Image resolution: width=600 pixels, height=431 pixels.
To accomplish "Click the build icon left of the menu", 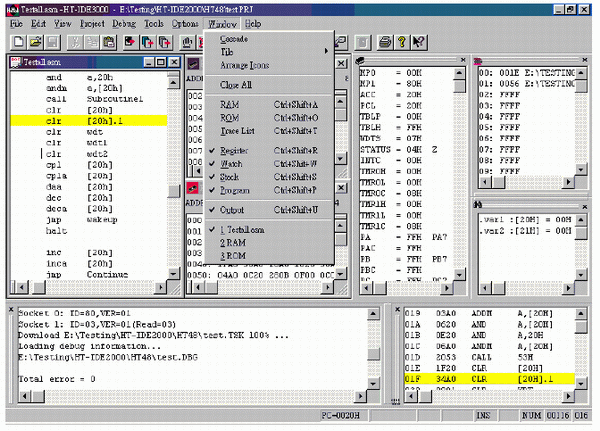I will coord(187,42).
